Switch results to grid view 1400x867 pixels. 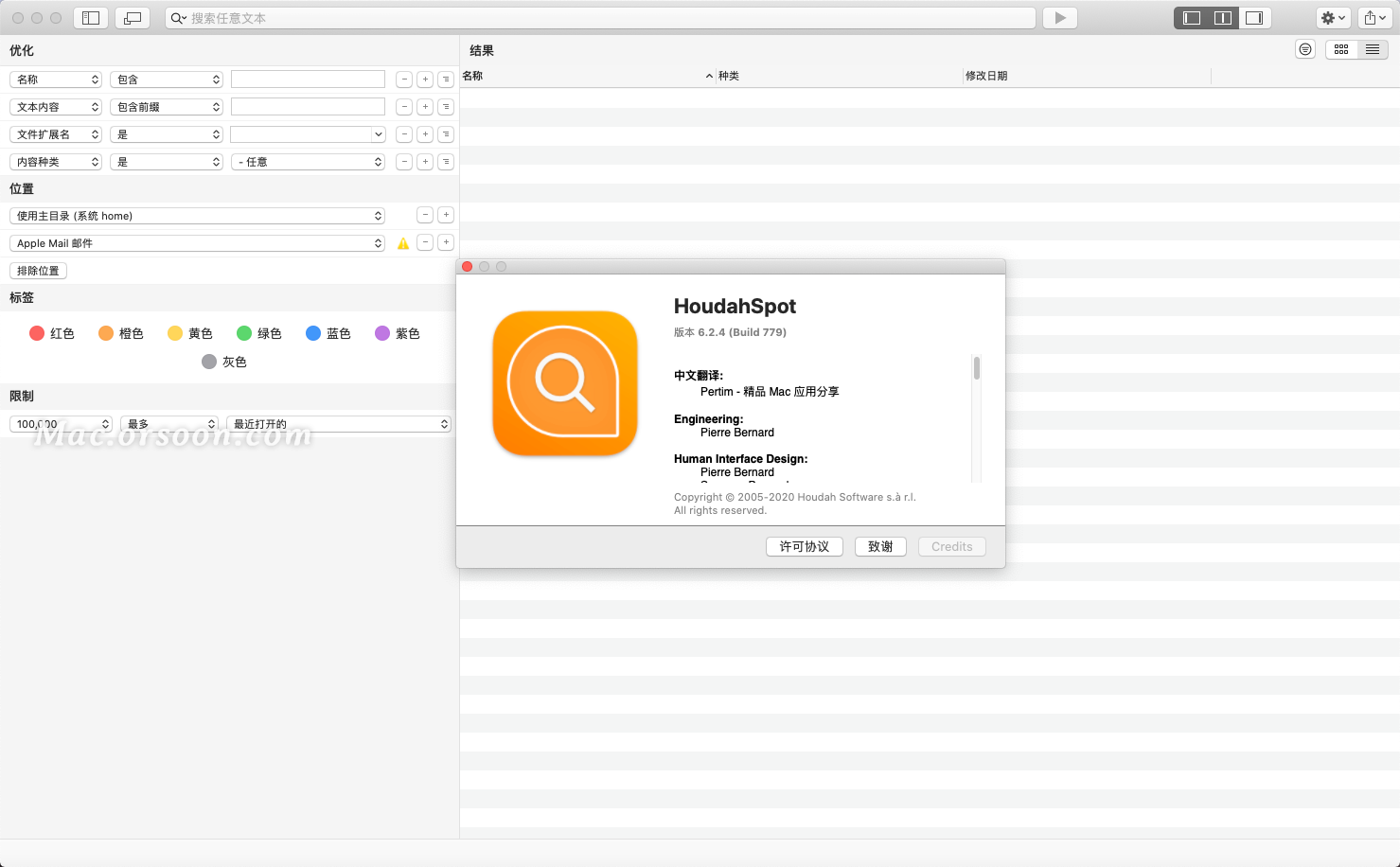pos(1341,49)
